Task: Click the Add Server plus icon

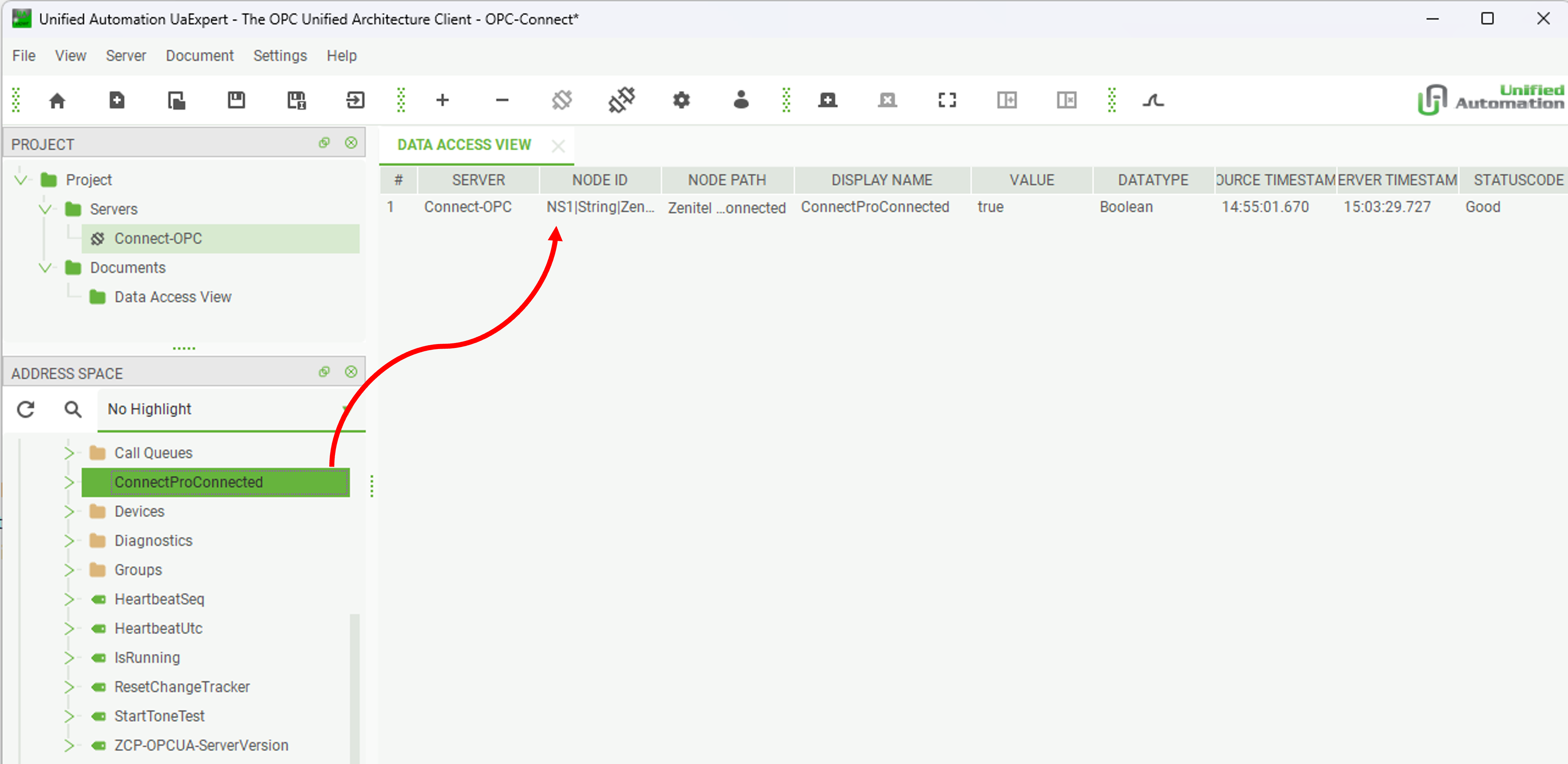Action: point(443,100)
